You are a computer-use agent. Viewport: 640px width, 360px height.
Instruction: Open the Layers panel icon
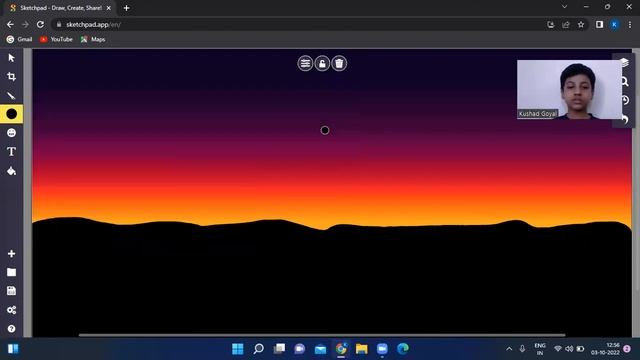(624, 62)
